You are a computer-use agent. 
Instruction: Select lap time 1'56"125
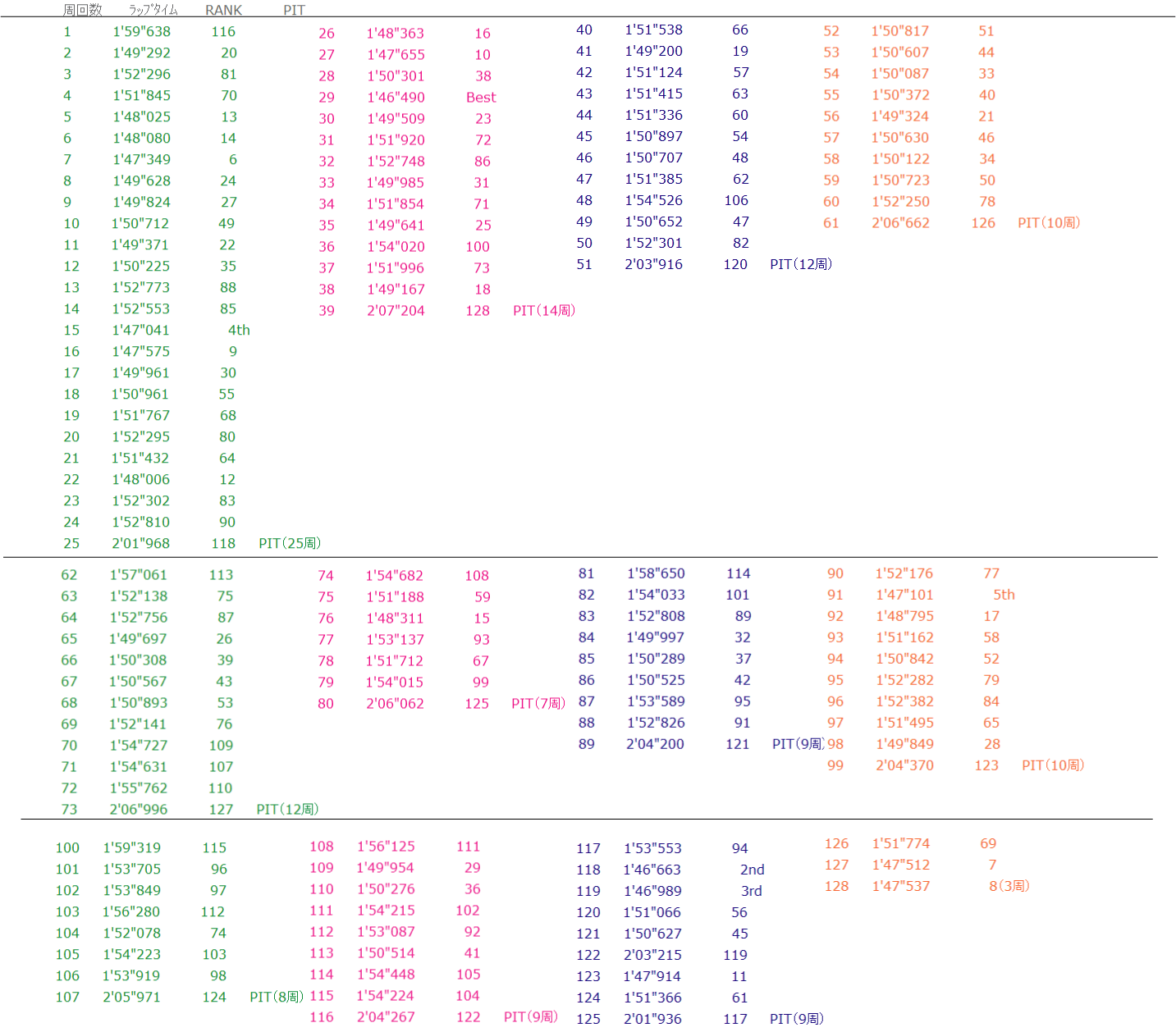(386, 846)
